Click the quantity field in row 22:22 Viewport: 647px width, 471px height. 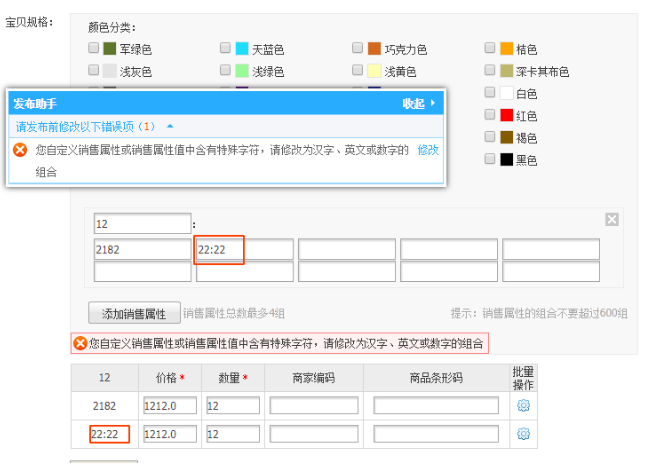click(x=233, y=434)
